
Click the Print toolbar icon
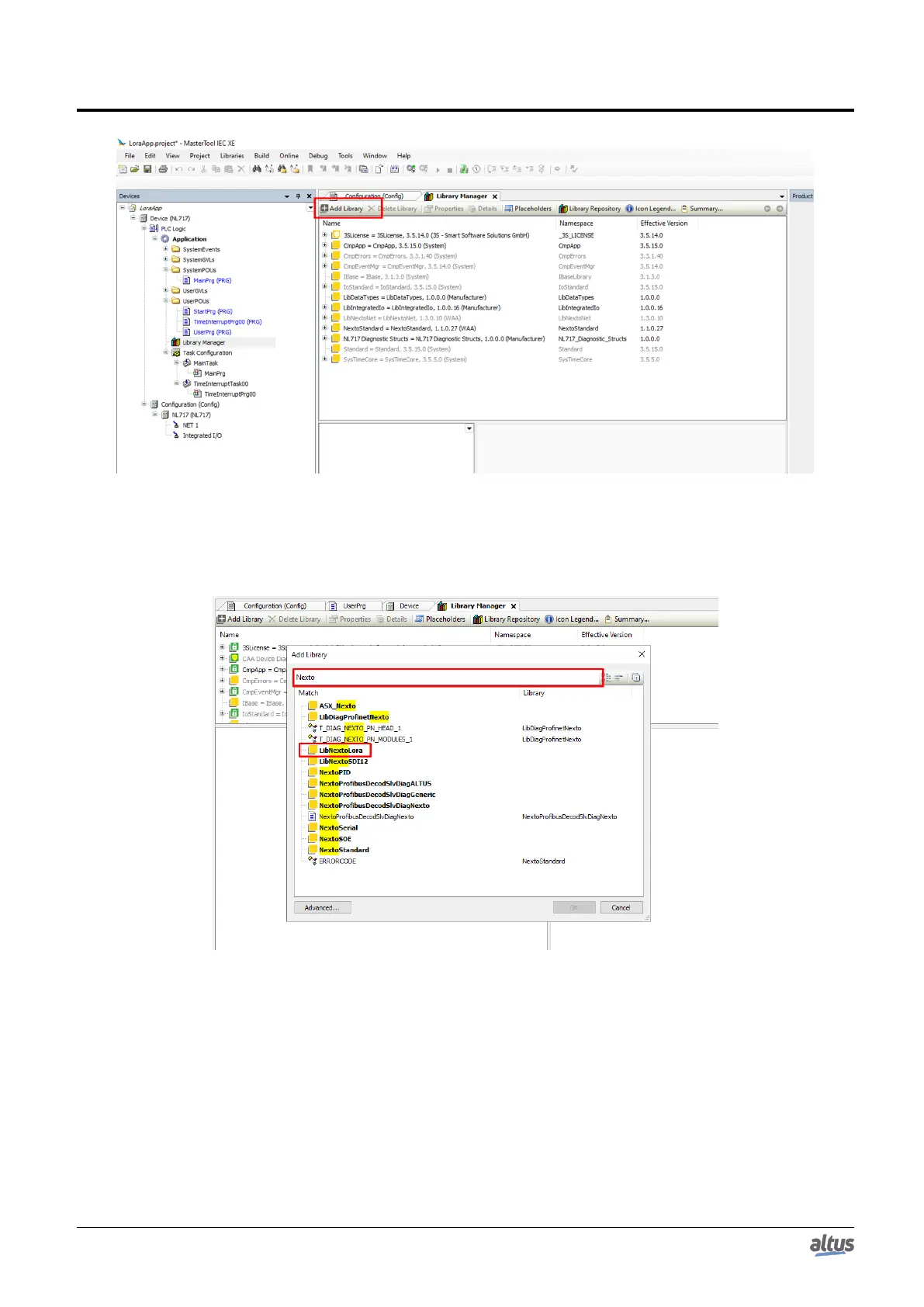(x=163, y=169)
